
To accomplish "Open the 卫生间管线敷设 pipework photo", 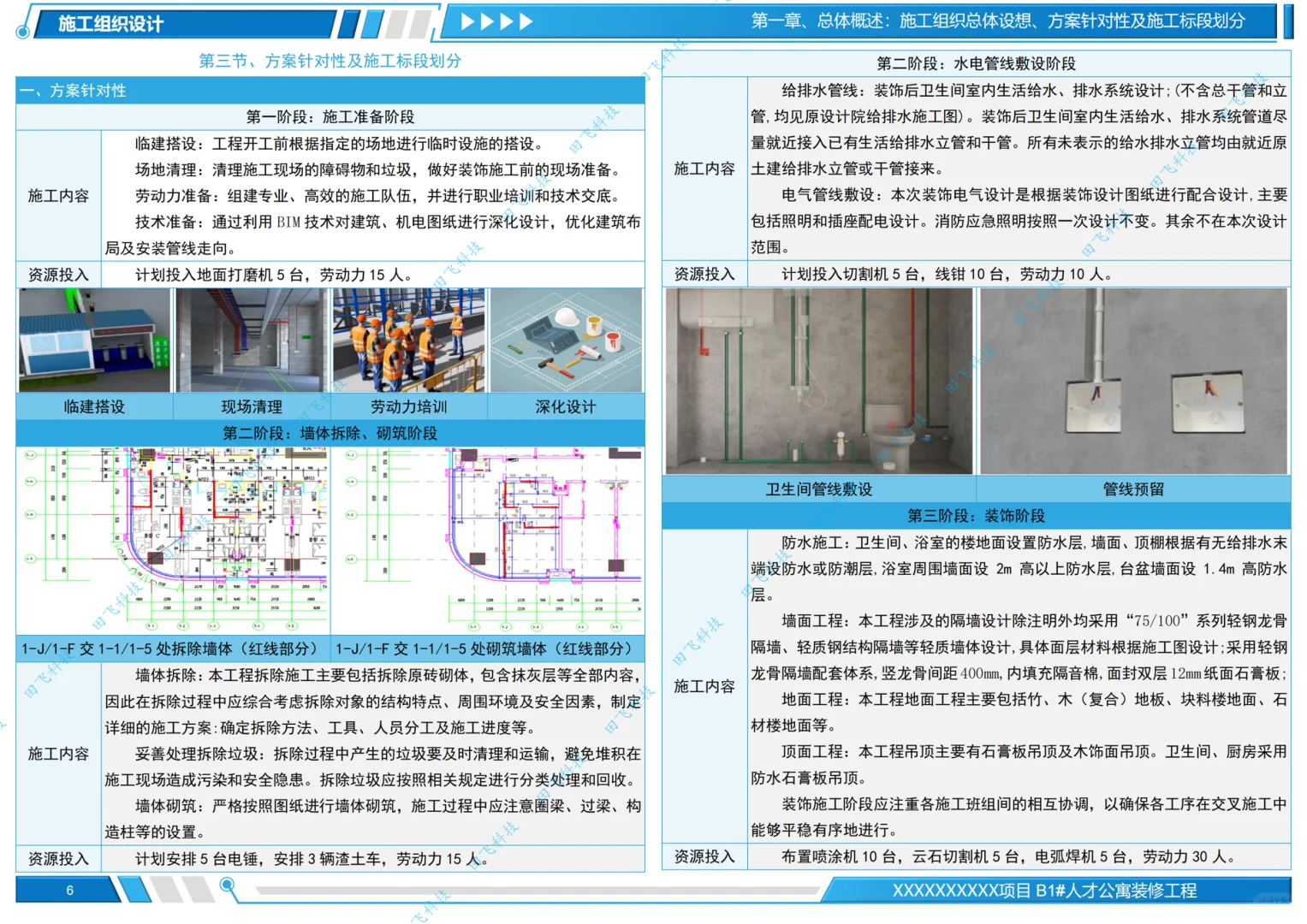I will coord(819,382).
